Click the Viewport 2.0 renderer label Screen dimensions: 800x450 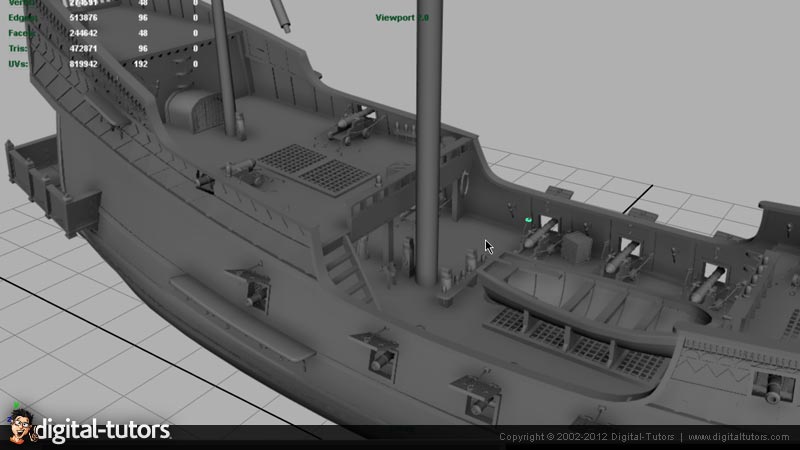pos(401,18)
